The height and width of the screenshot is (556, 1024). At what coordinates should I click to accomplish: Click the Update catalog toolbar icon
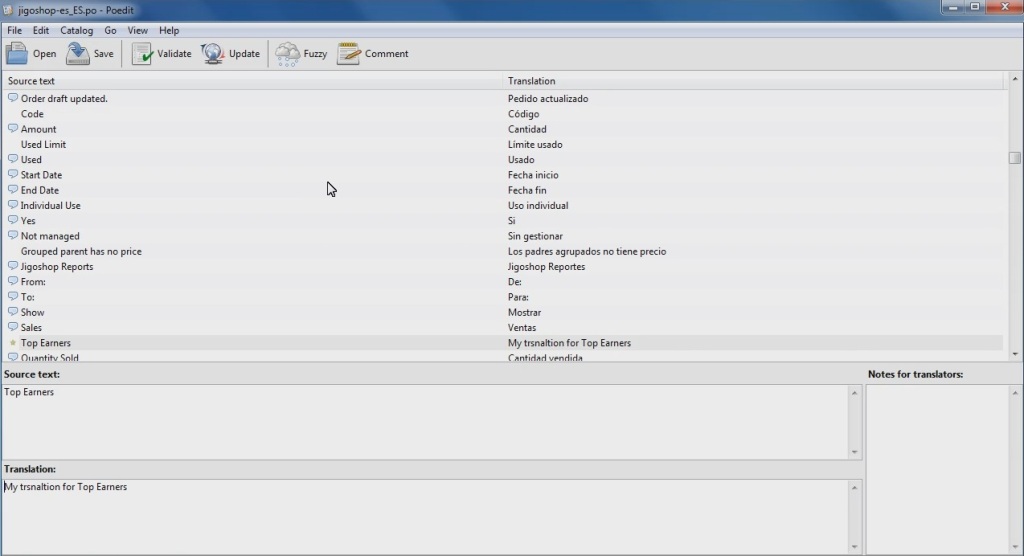[x=213, y=54]
